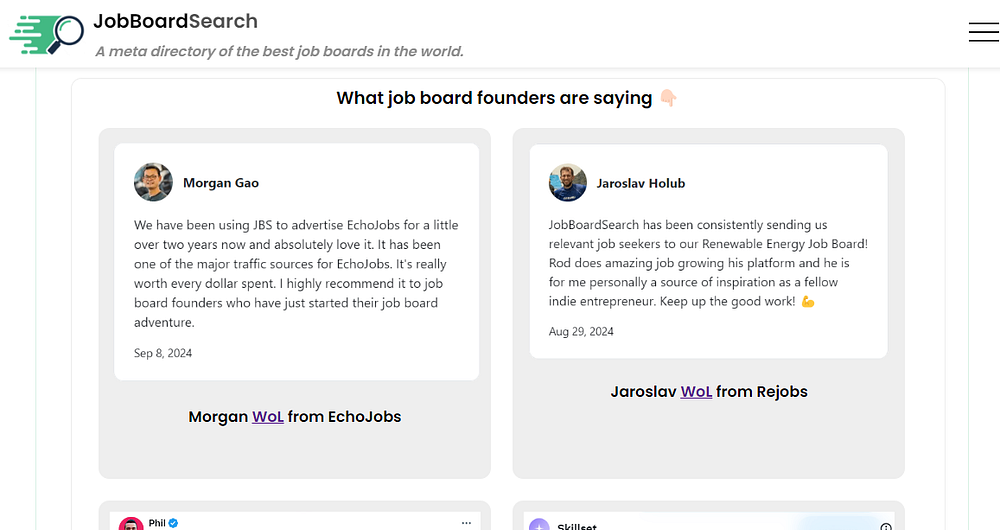Screen dimensions: 1000x530
Task: Open Jaroslav's WoL link
Action: [696, 392]
